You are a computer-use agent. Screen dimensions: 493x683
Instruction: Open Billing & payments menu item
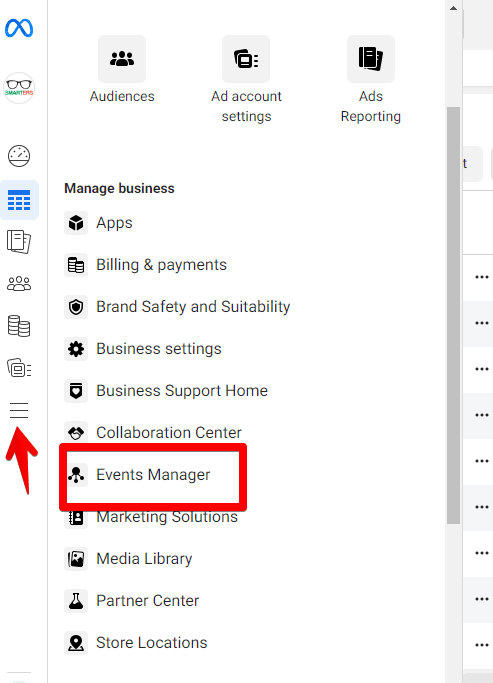162,265
